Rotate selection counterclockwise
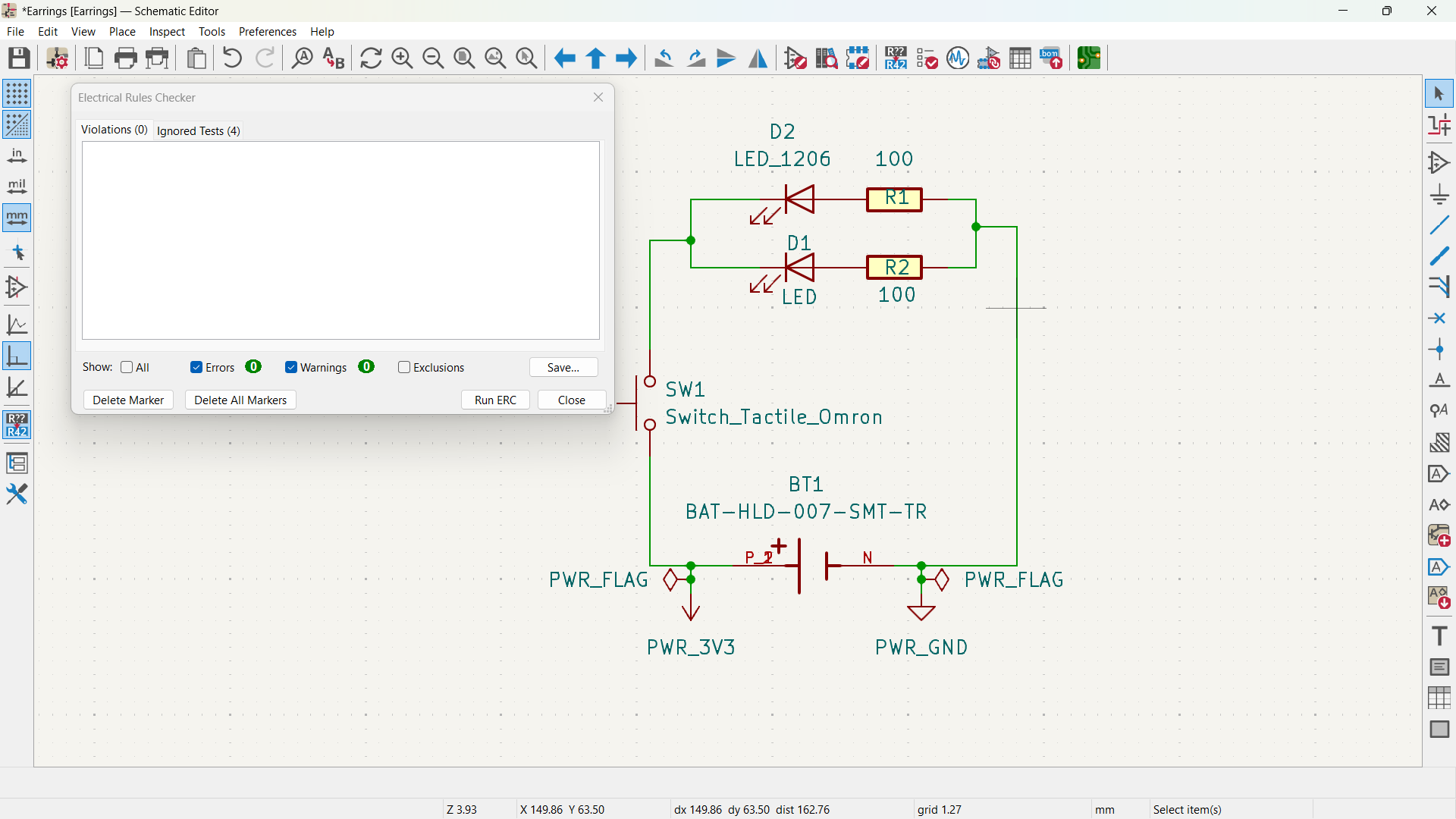This screenshot has height=819, width=1456. (x=664, y=58)
